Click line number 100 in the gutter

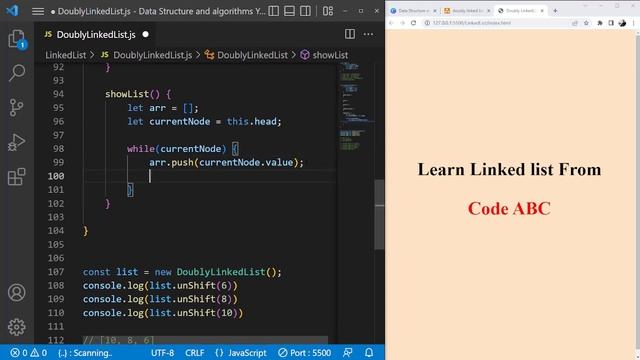coord(56,176)
